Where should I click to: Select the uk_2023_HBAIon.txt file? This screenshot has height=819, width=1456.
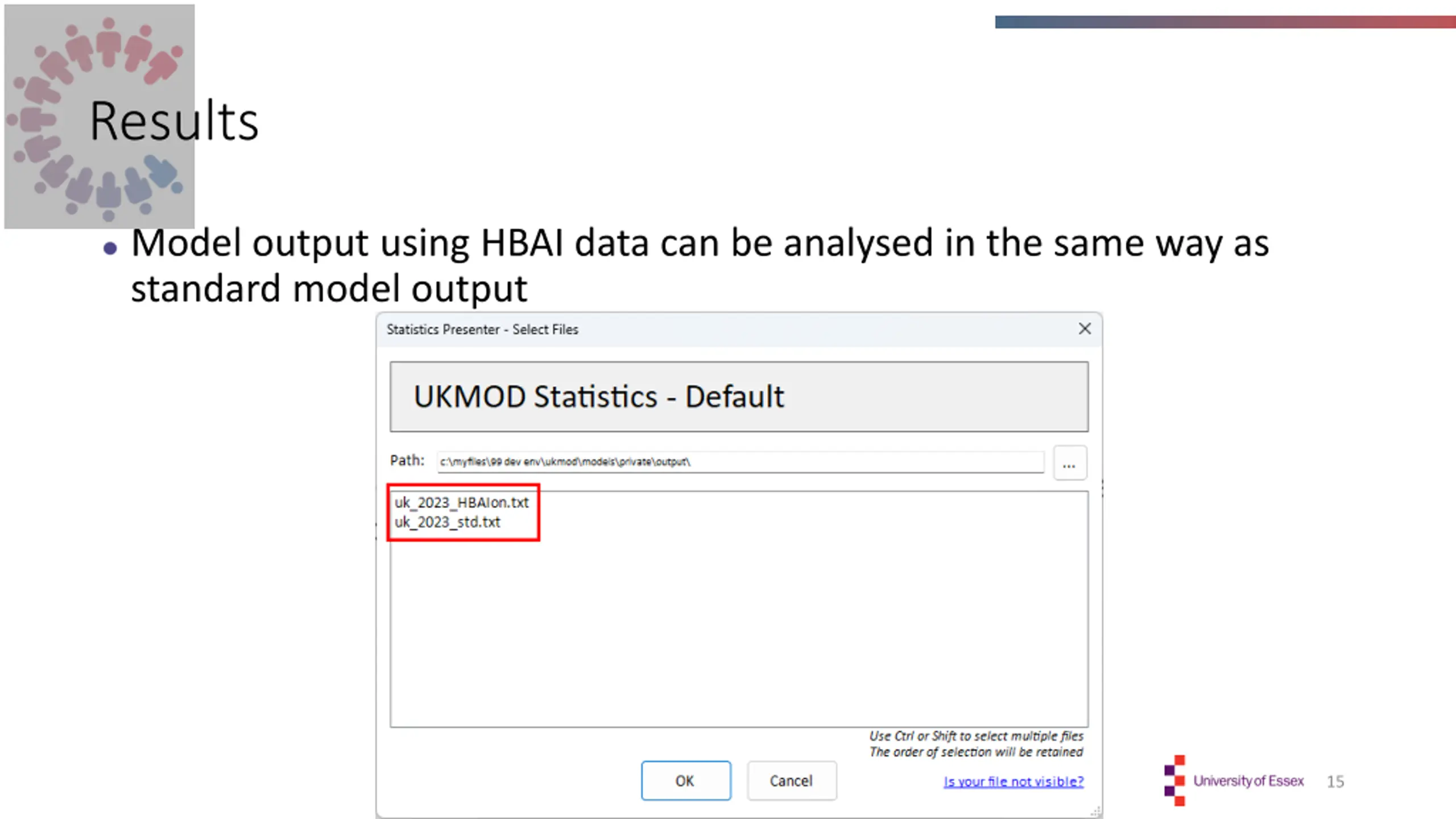point(461,503)
